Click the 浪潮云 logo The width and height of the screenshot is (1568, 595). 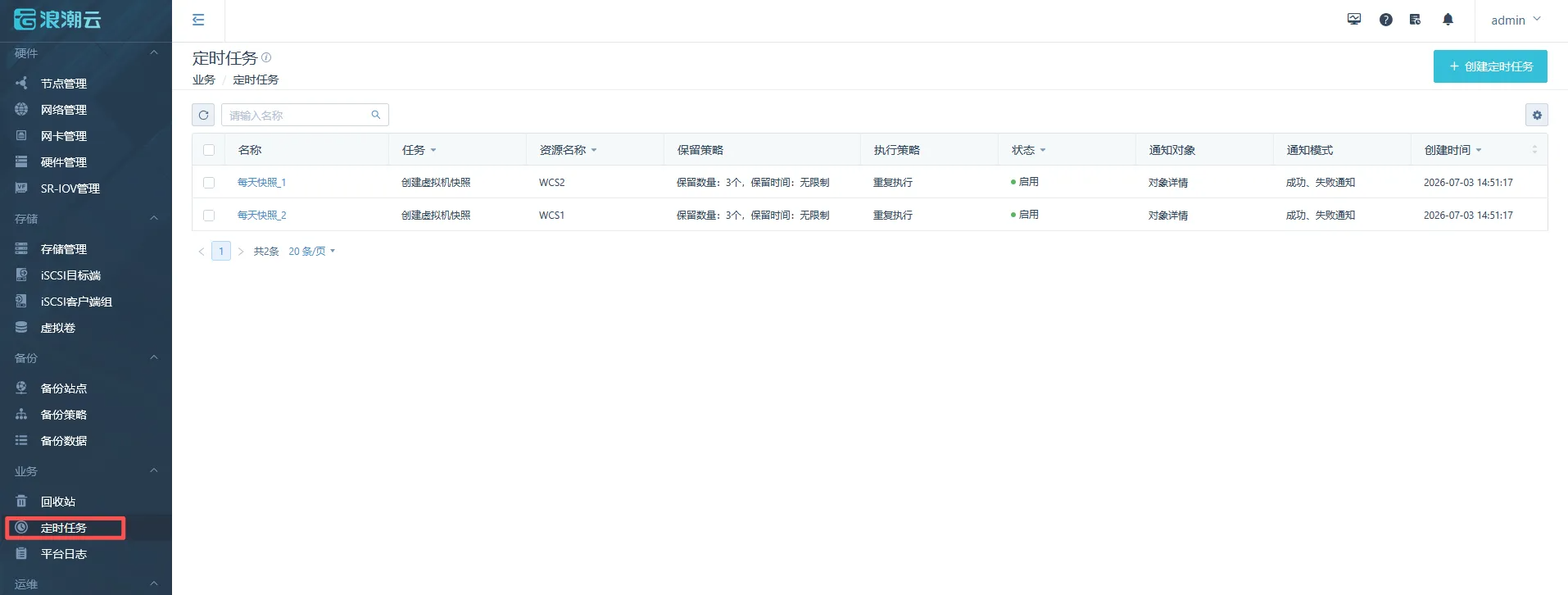click(57, 20)
